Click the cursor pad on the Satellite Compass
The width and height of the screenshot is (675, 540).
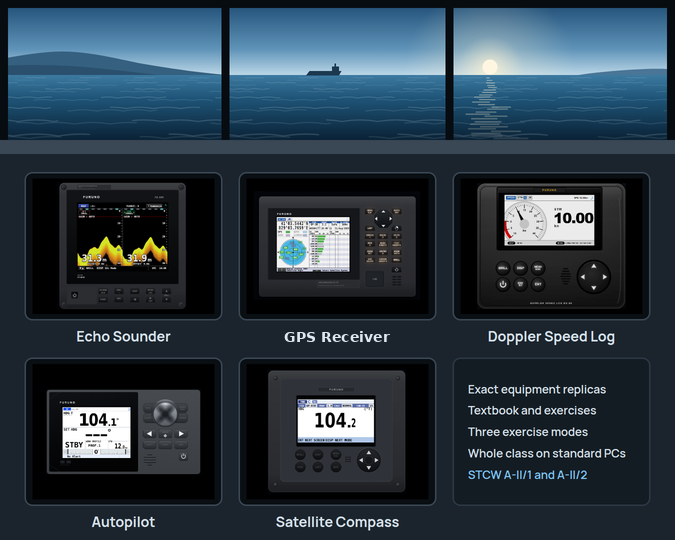coord(368,460)
